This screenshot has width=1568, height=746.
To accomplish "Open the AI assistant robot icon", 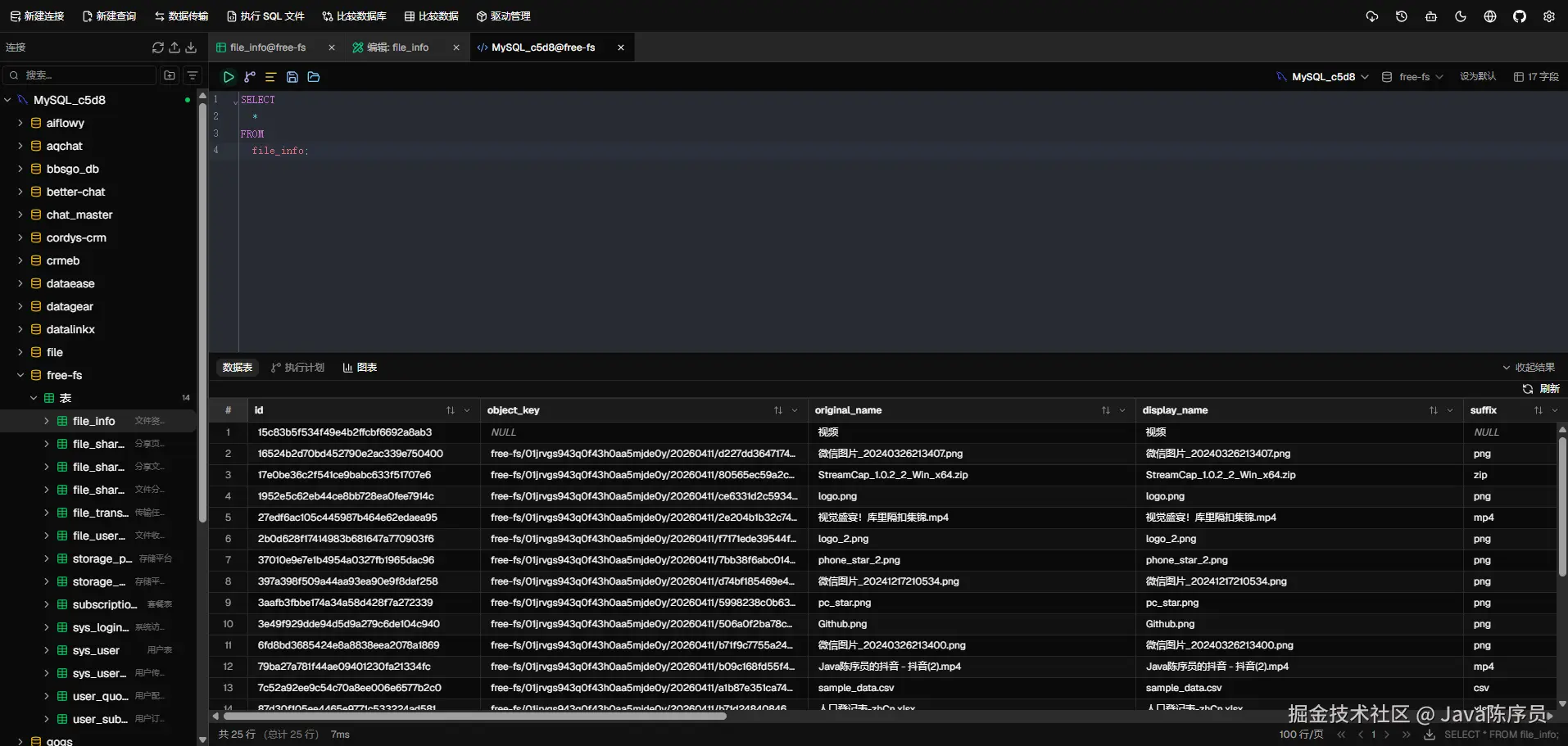I will click(1431, 16).
